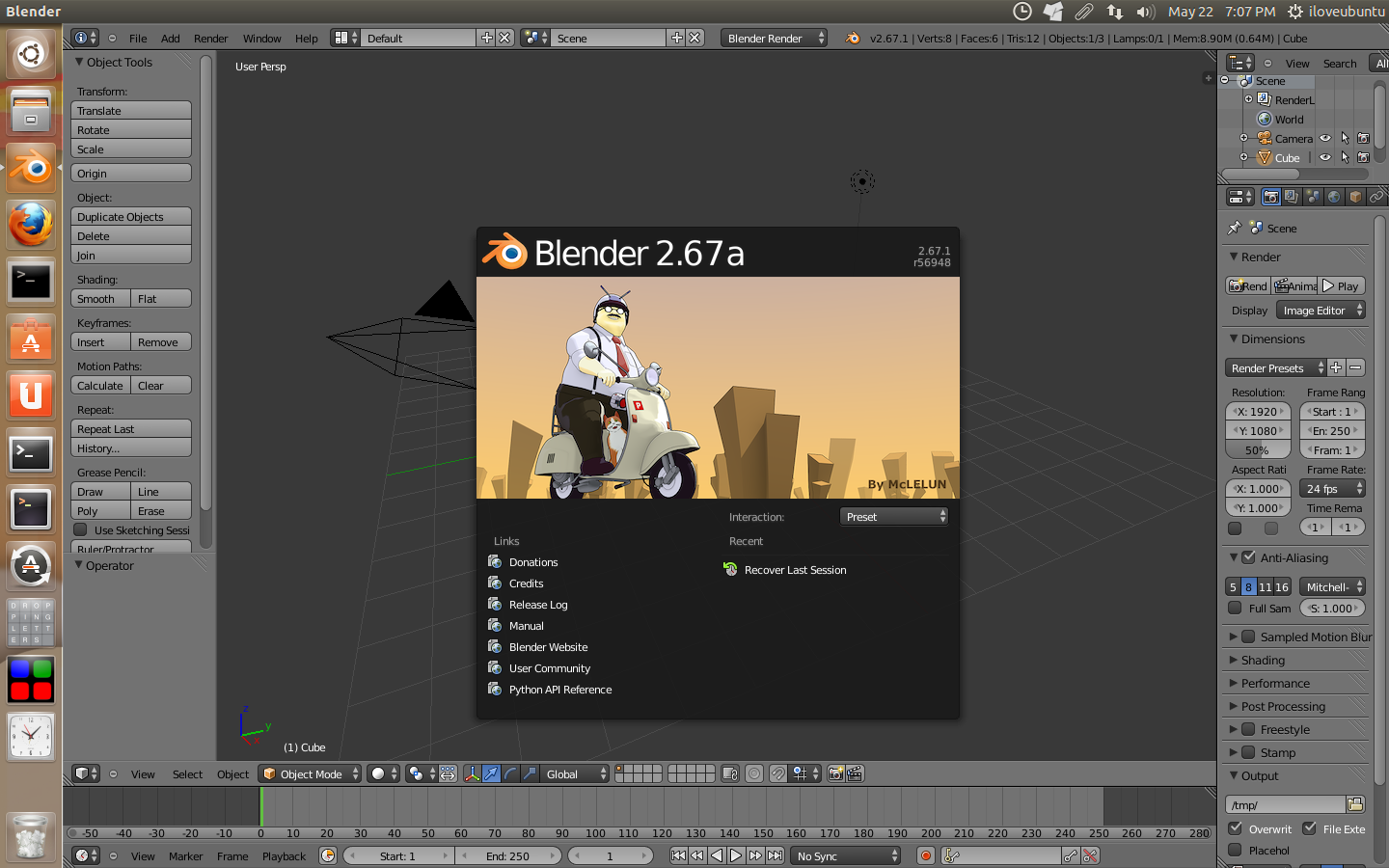Remove render preset with minus icon
Screen dimensions: 1389x868
[x=1355, y=367]
